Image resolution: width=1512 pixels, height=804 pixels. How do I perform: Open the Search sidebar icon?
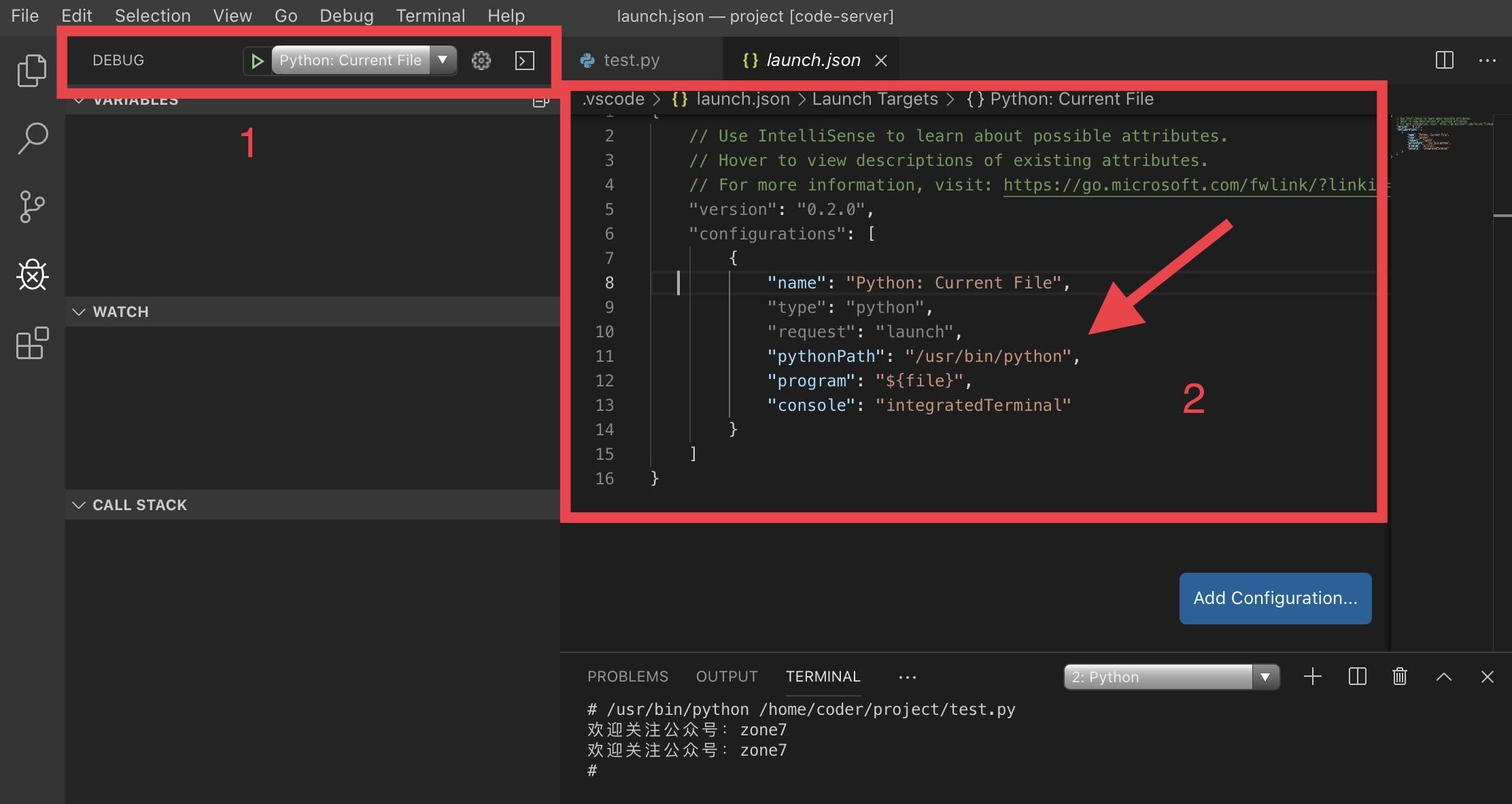click(x=32, y=138)
